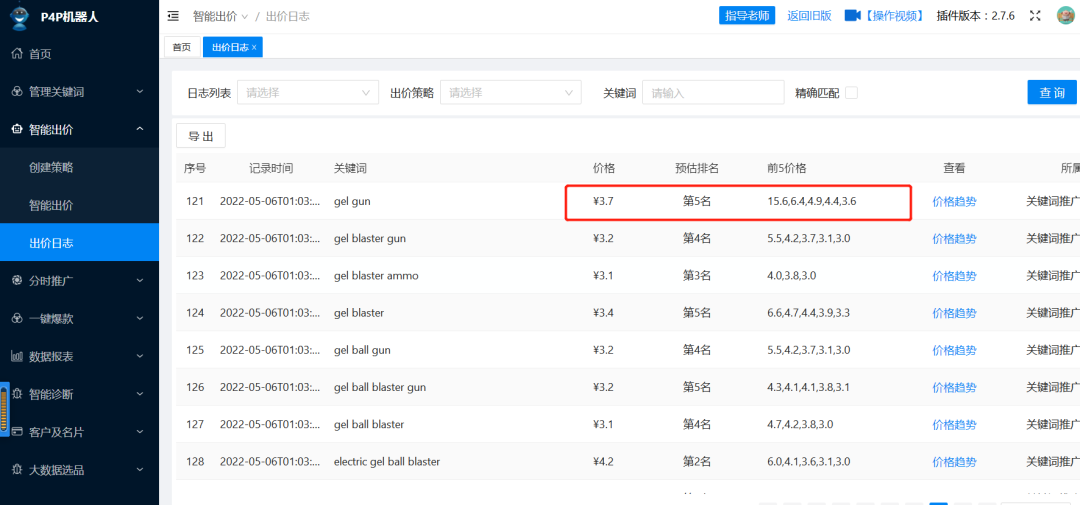
Task: View 价格趋势 for electric gel ball blaster
Action: coord(954,462)
